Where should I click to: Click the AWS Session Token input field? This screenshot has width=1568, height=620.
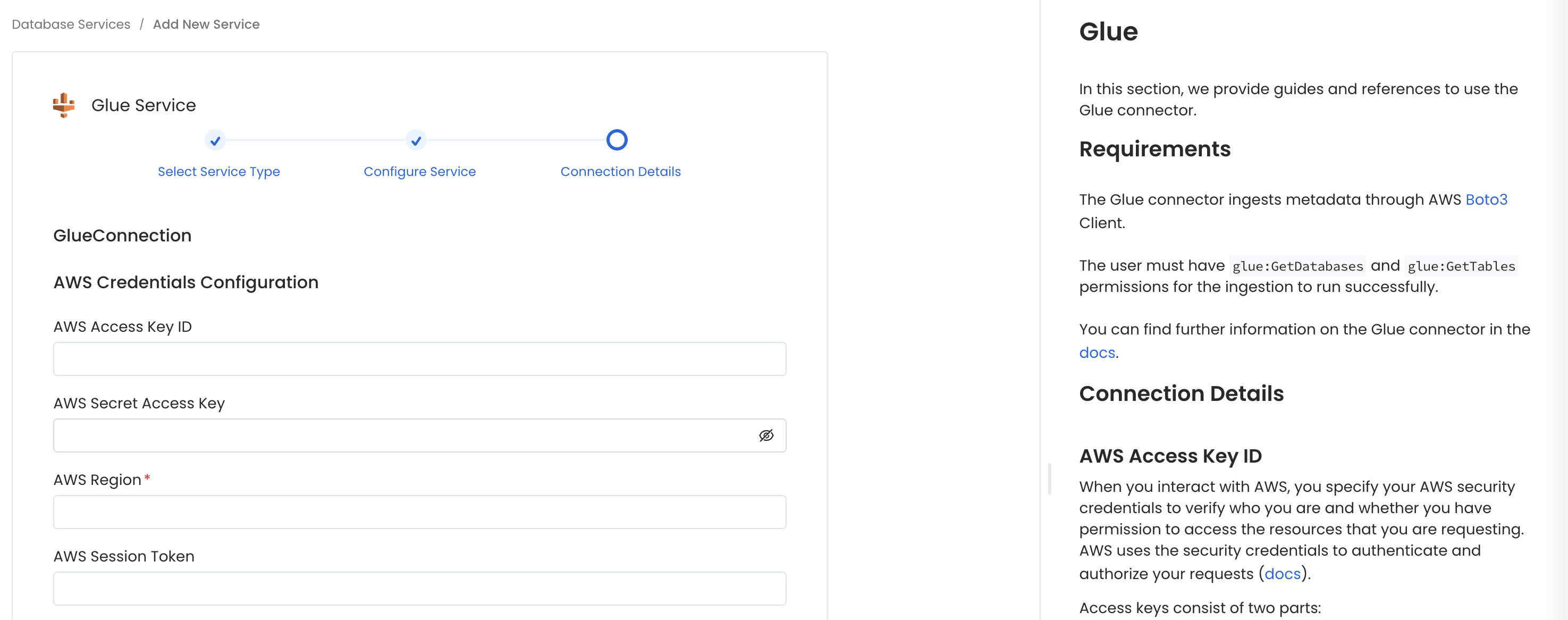tap(419, 588)
